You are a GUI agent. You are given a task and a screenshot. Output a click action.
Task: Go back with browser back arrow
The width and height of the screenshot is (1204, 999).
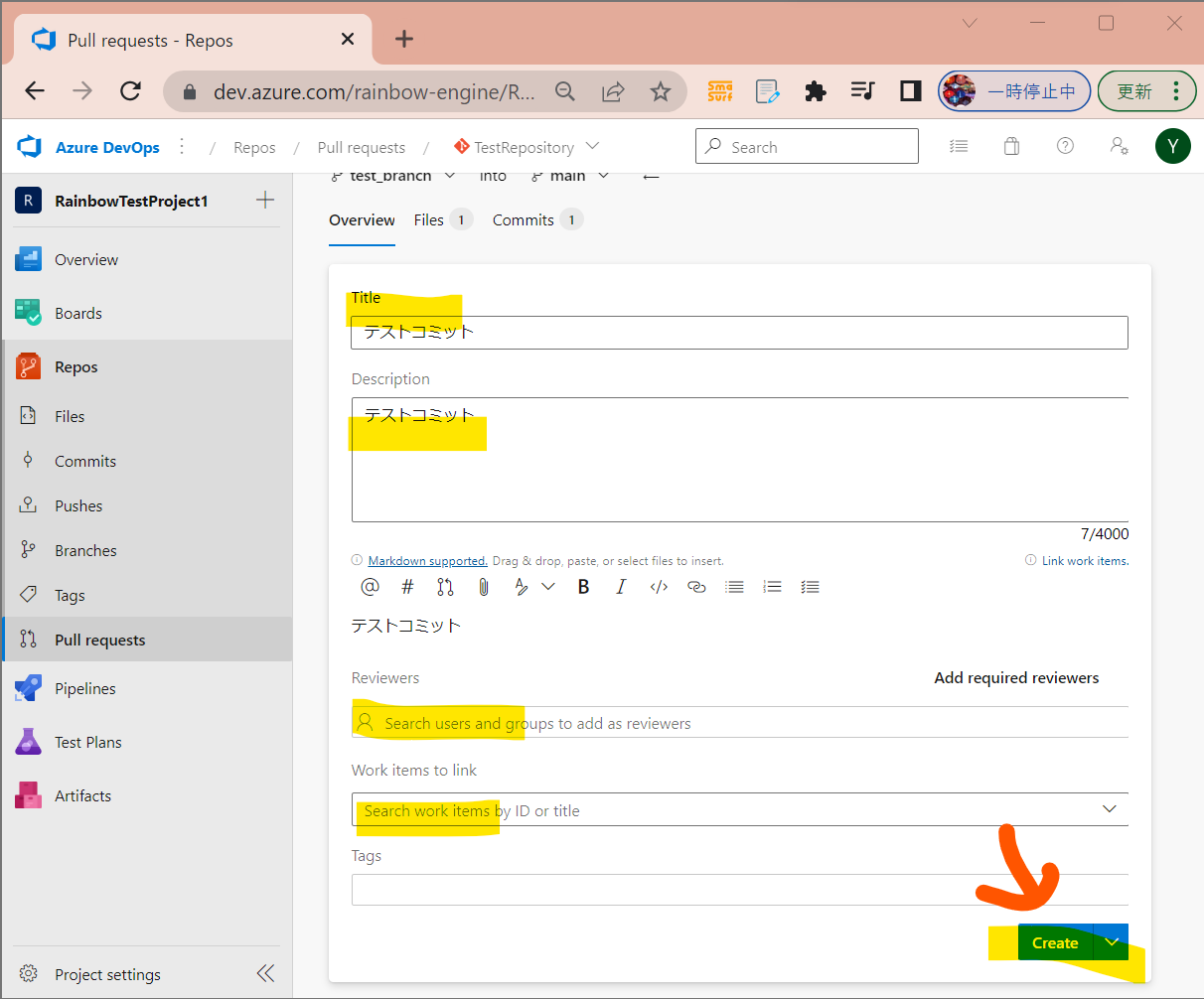coord(35,91)
